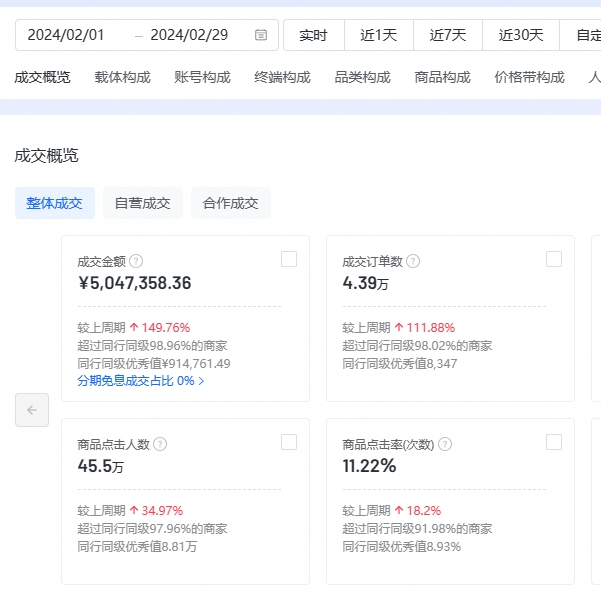Select 实时 time range option

(x=313, y=35)
